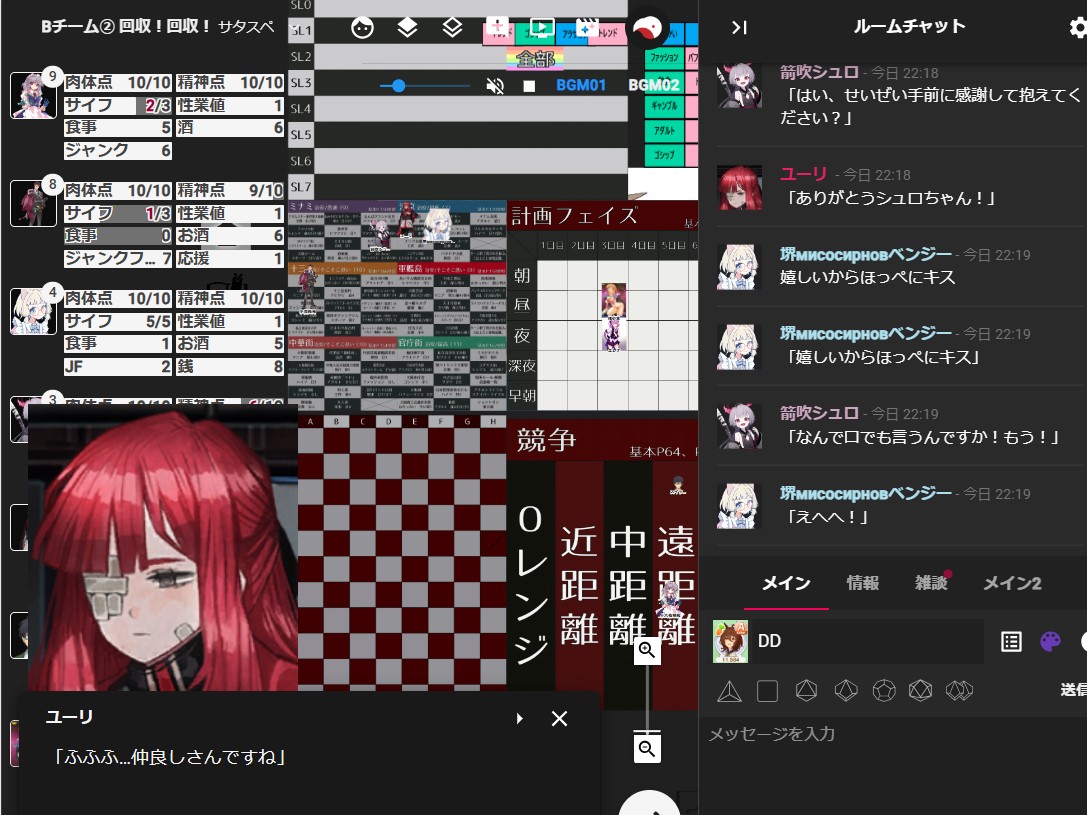The image size is (1087, 815).
Task: Adjust the BGM volume slider
Action: pos(424,86)
